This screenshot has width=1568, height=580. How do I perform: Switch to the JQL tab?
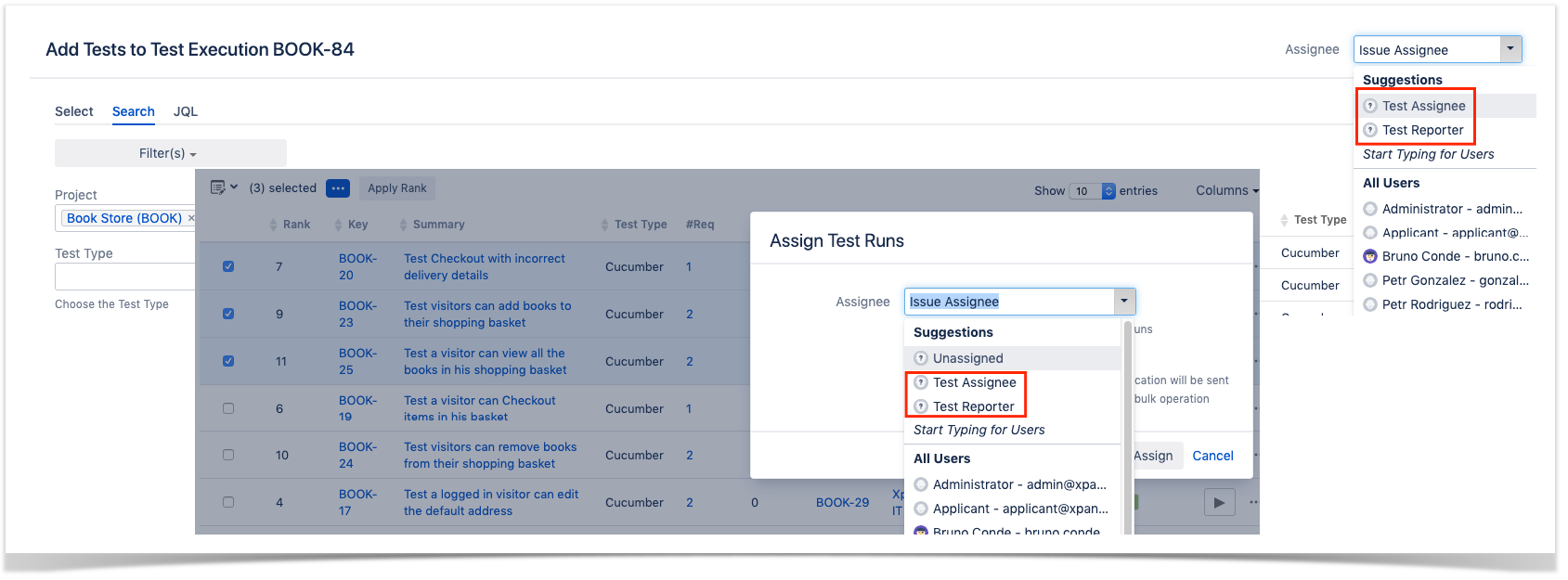(186, 111)
